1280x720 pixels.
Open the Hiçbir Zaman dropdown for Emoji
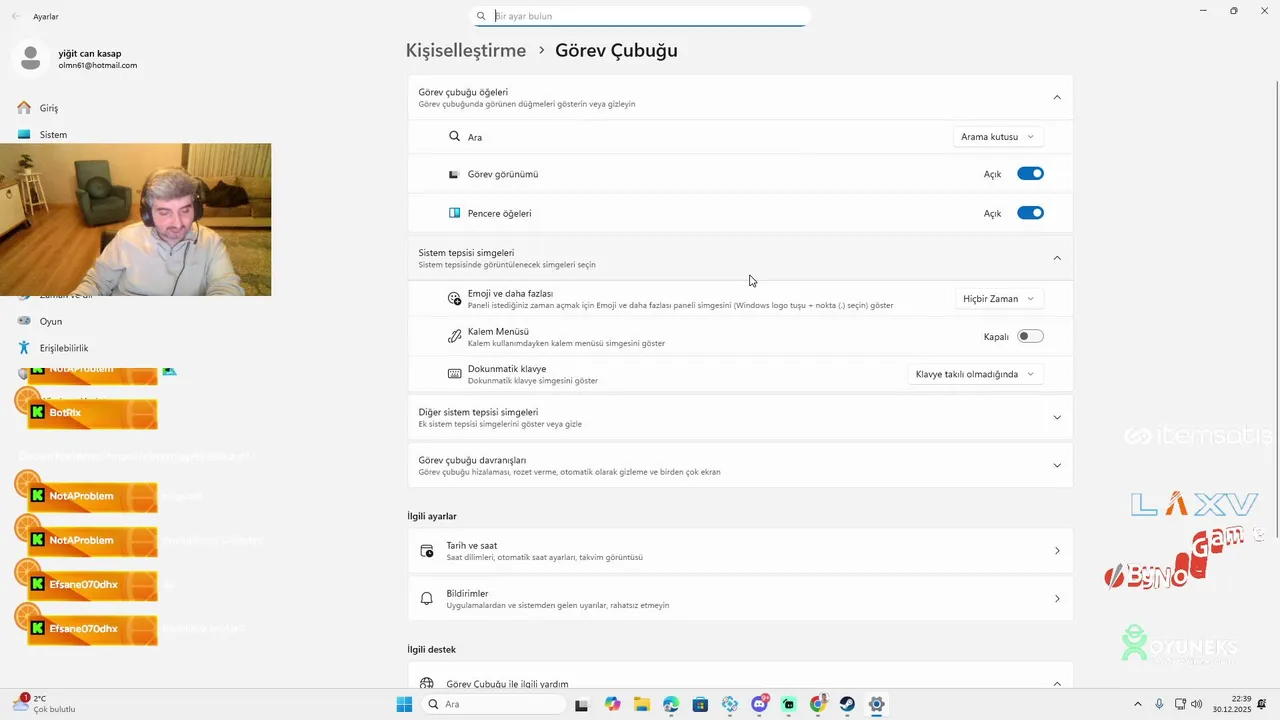click(998, 298)
